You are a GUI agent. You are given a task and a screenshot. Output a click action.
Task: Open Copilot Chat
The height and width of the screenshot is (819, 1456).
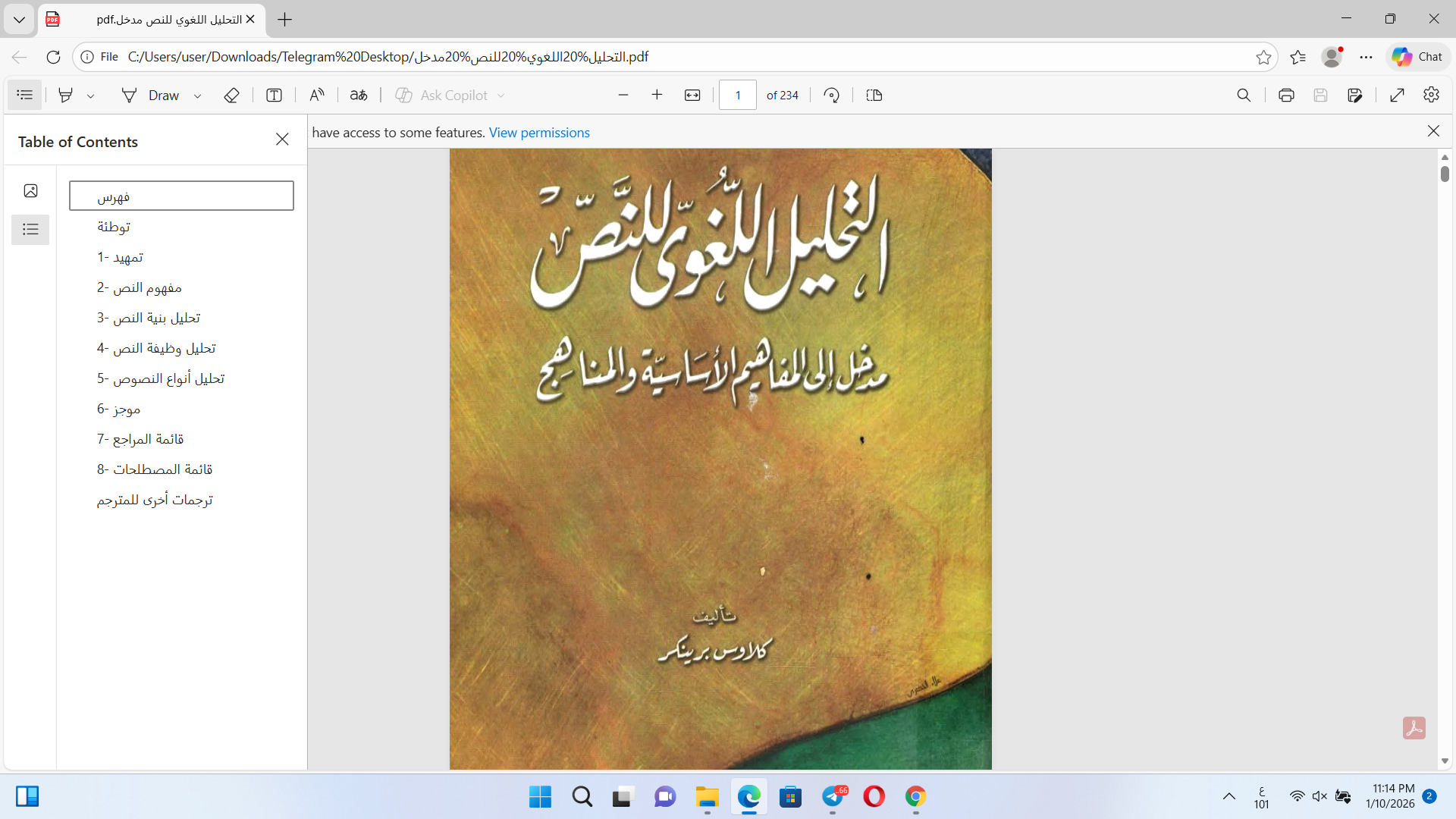[1418, 57]
